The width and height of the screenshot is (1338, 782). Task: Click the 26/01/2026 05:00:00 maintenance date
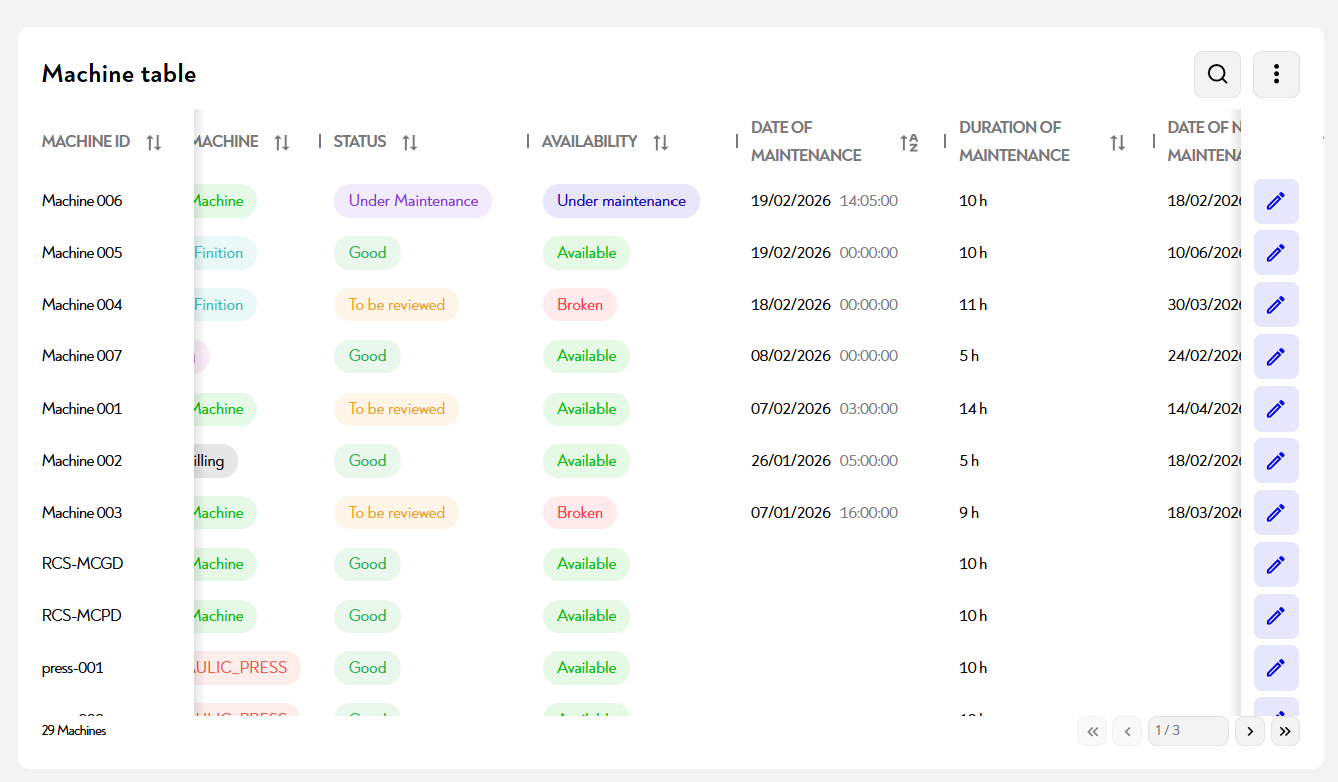click(x=824, y=461)
